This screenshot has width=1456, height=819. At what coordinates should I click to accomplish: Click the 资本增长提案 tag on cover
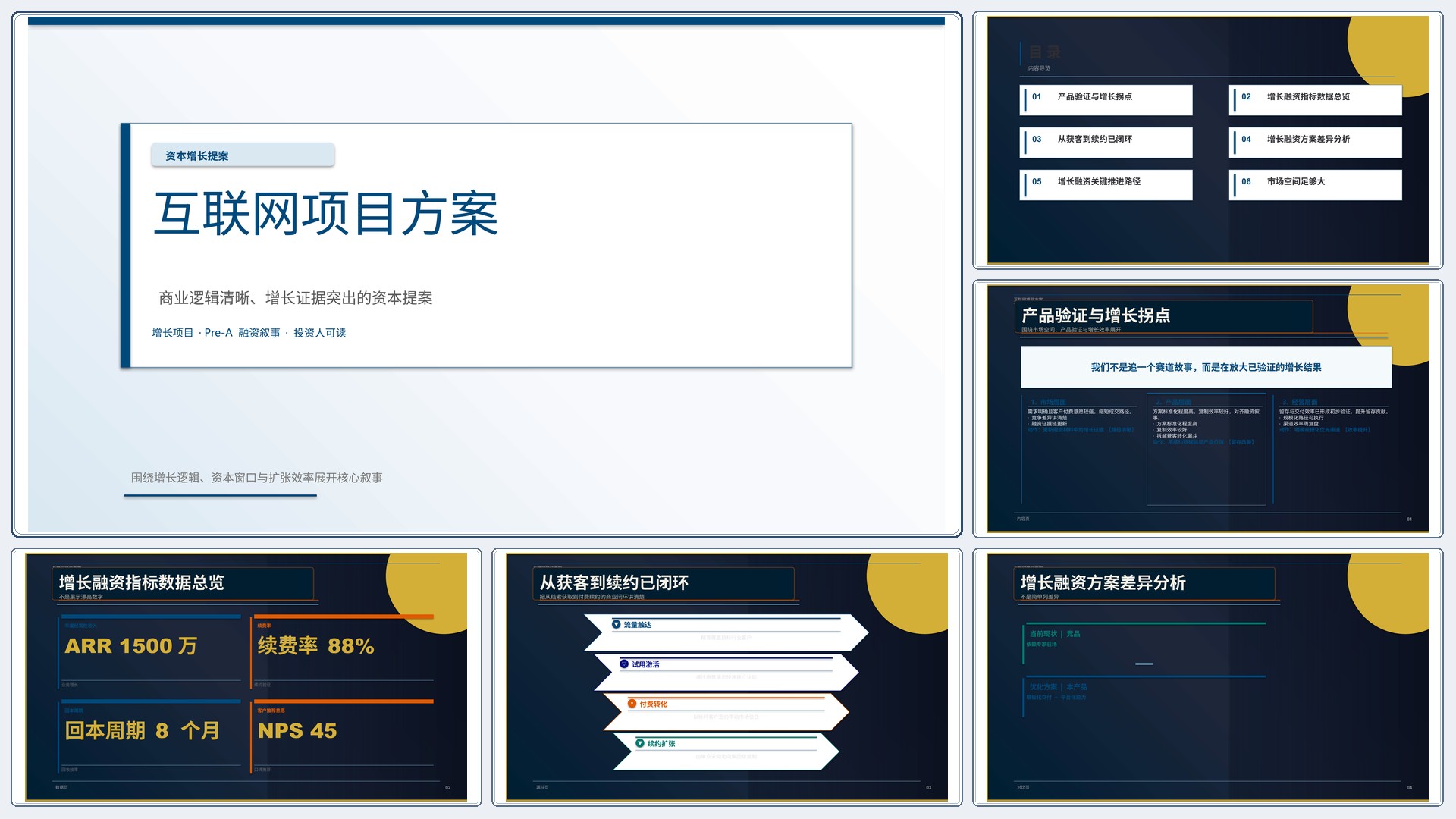point(243,155)
